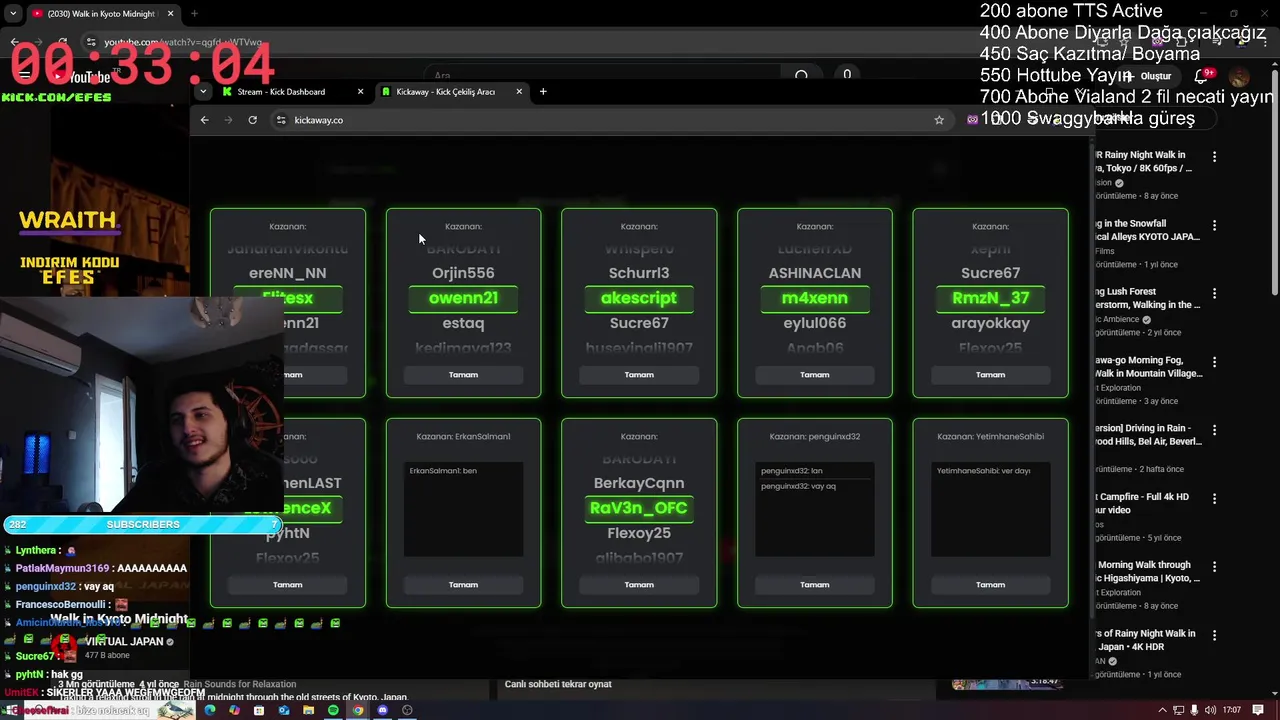The width and height of the screenshot is (1280, 720).
Task: Open Outlook from the taskbar
Action: click(x=284, y=710)
